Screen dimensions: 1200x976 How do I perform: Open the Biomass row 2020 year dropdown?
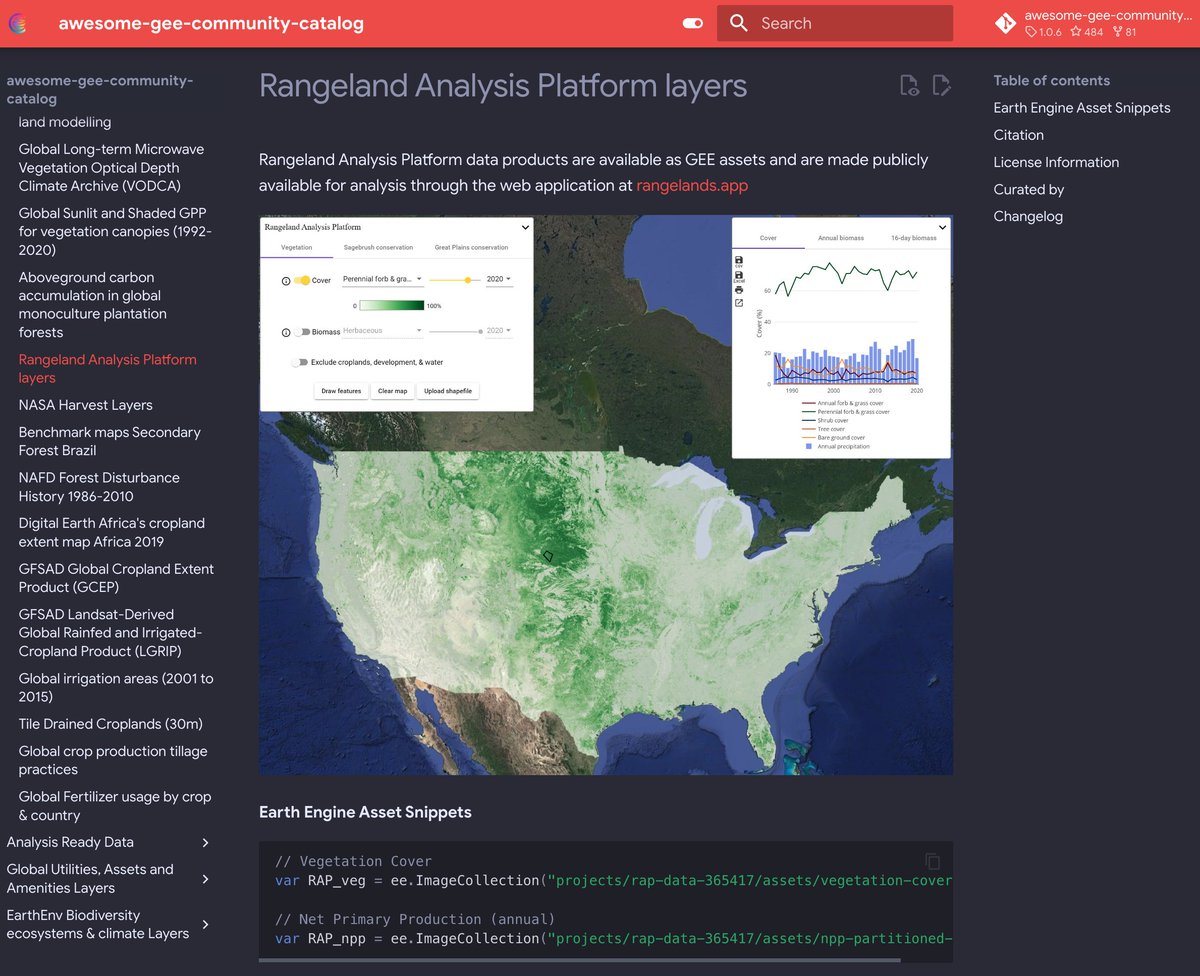(x=498, y=331)
